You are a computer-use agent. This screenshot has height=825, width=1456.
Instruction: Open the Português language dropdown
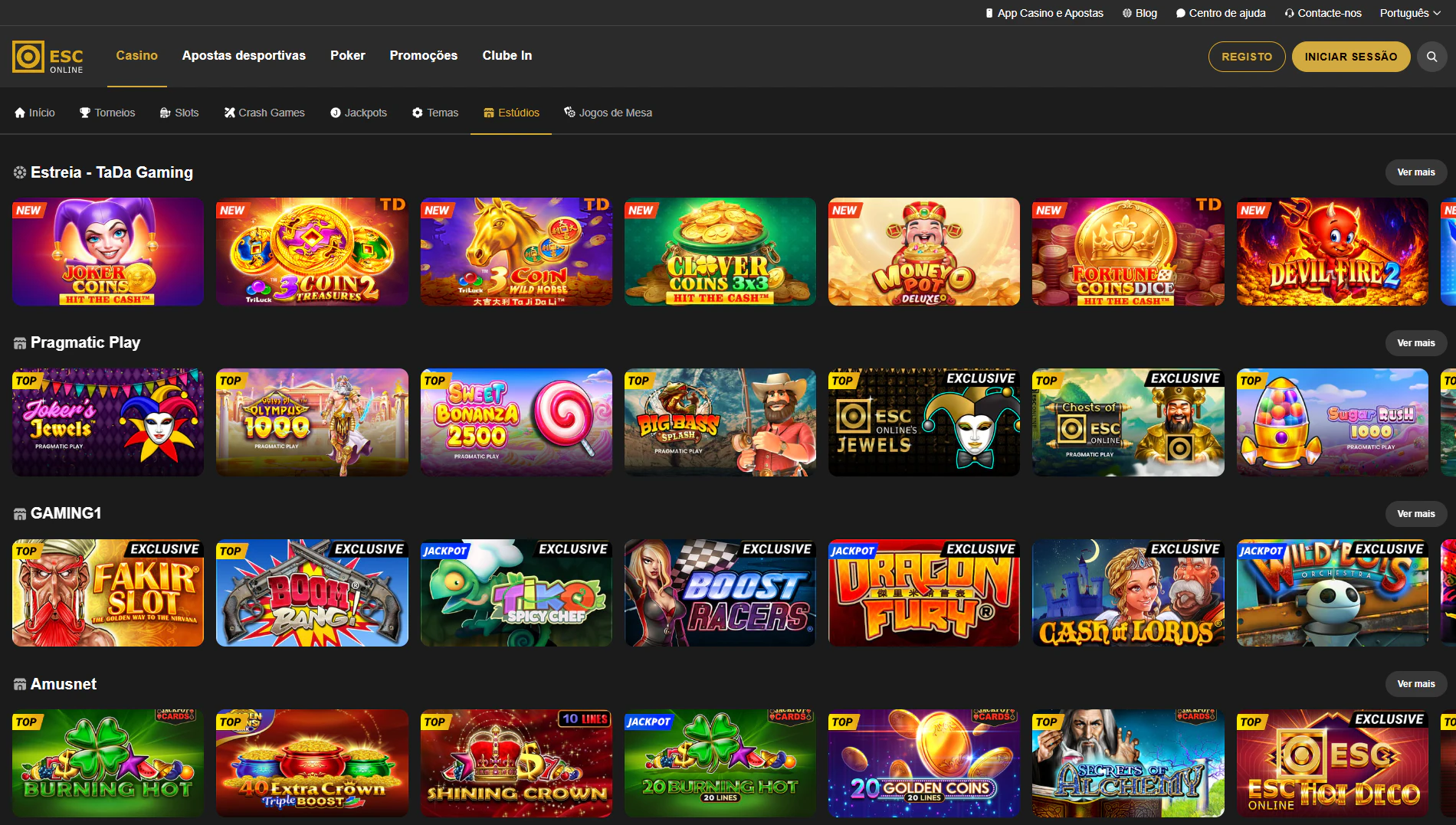pyautogui.click(x=1410, y=13)
